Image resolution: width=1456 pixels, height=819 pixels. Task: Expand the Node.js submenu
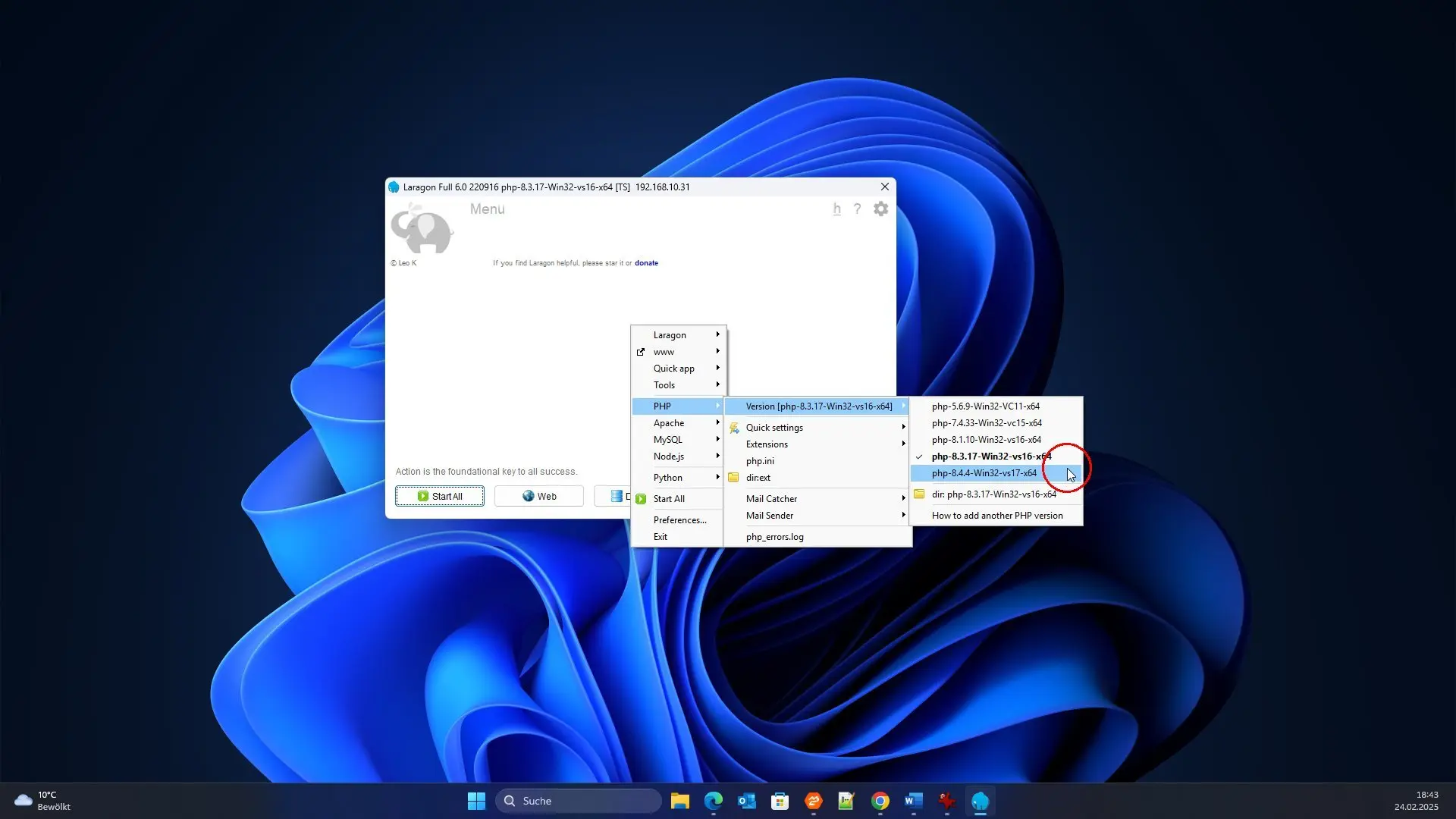[x=678, y=457]
